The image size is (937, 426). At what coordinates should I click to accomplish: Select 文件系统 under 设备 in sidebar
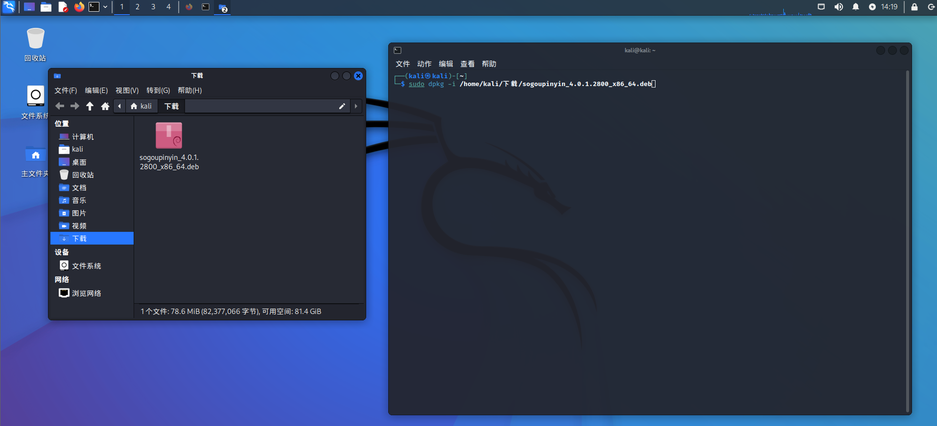92,266
